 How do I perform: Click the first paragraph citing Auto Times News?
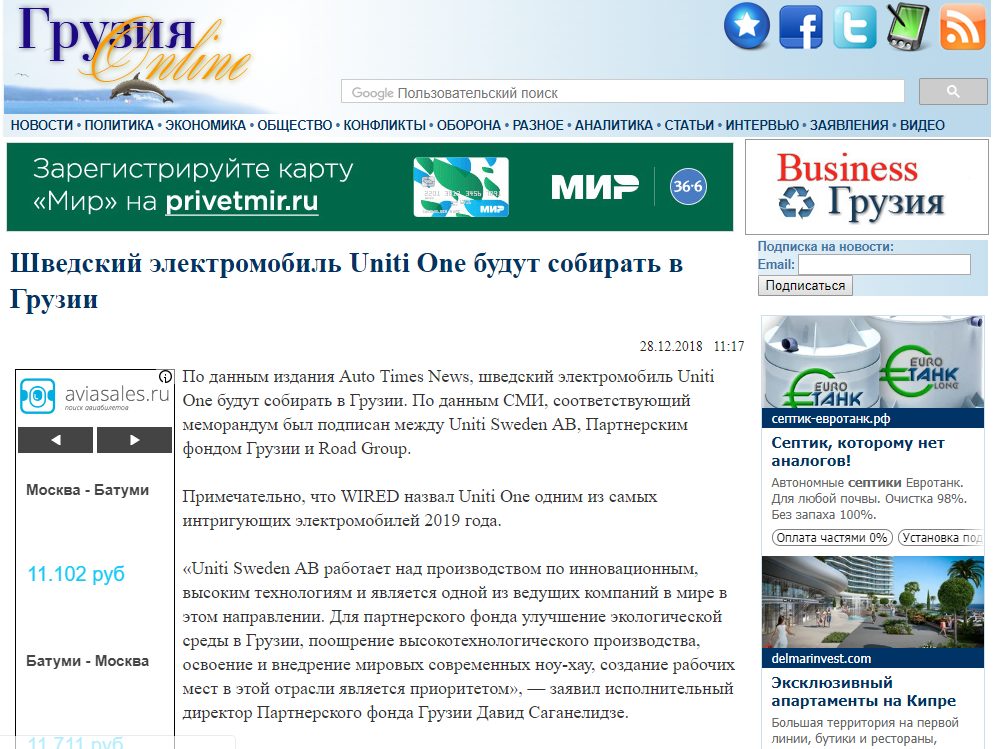coord(448,412)
